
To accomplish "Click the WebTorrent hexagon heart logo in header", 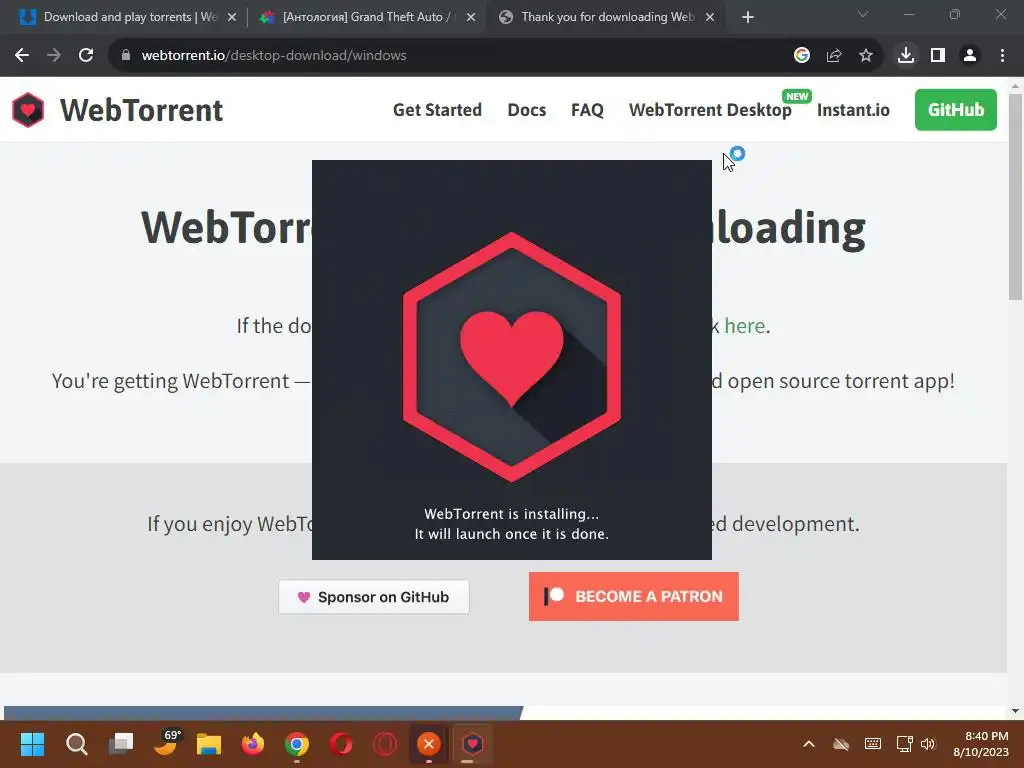I will point(28,110).
